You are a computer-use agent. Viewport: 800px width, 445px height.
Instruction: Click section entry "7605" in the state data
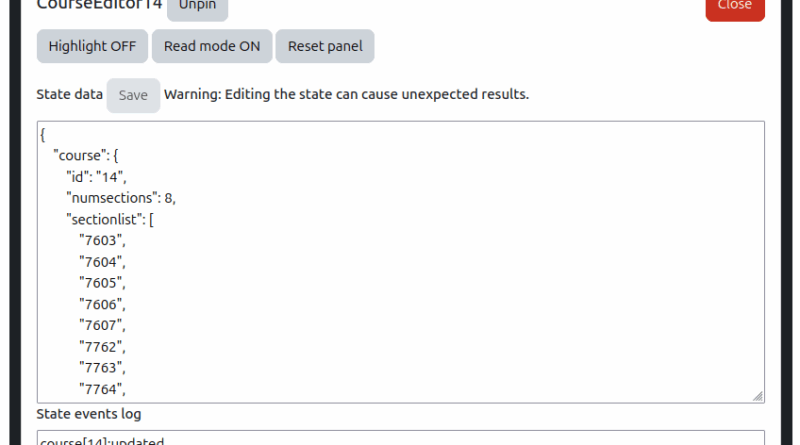pyautogui.click(x=103, y=283)
